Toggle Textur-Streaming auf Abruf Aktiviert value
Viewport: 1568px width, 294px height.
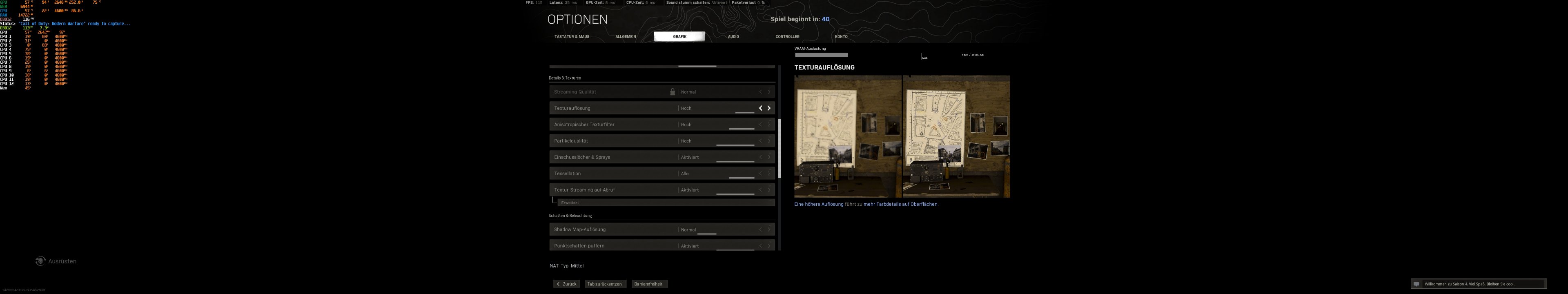click(x=690, y=190)
